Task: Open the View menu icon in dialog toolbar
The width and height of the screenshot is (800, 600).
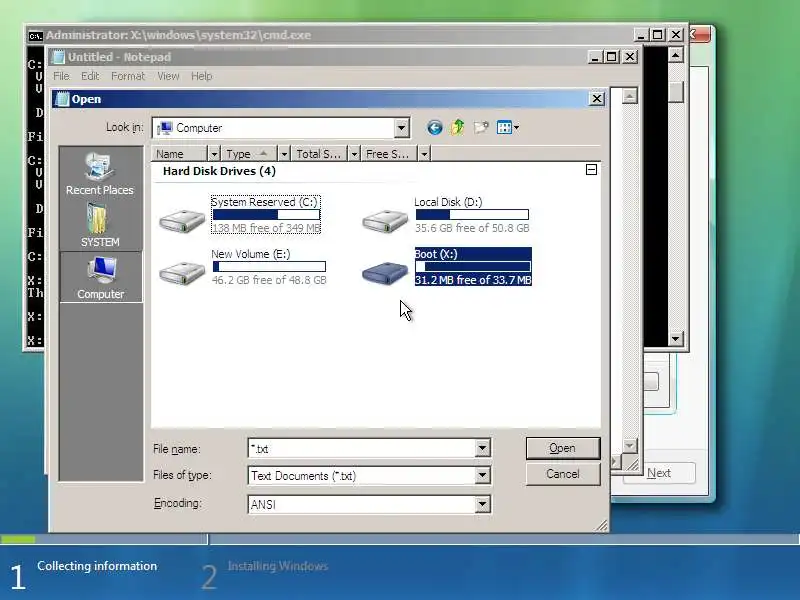Action: coord(508,127)
